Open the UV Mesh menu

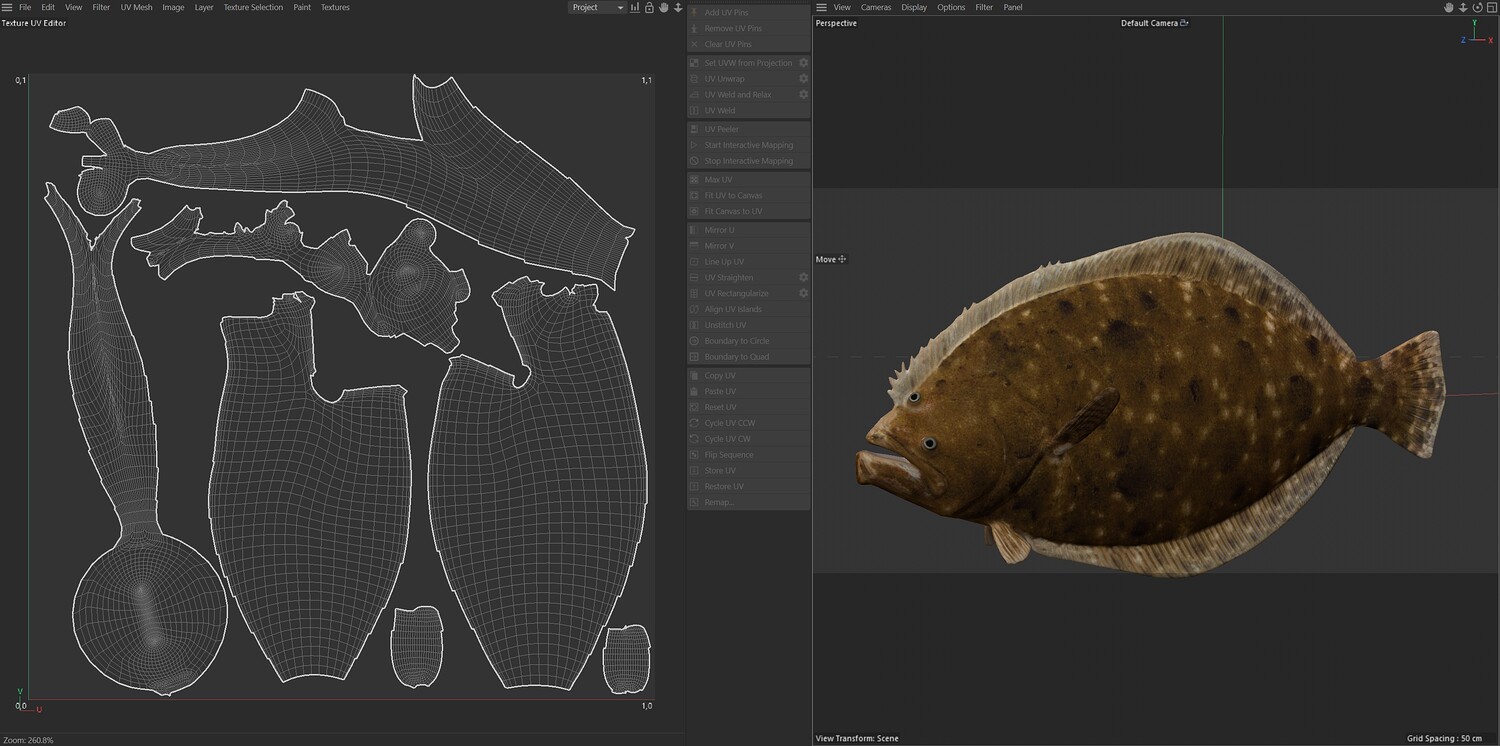136,7
